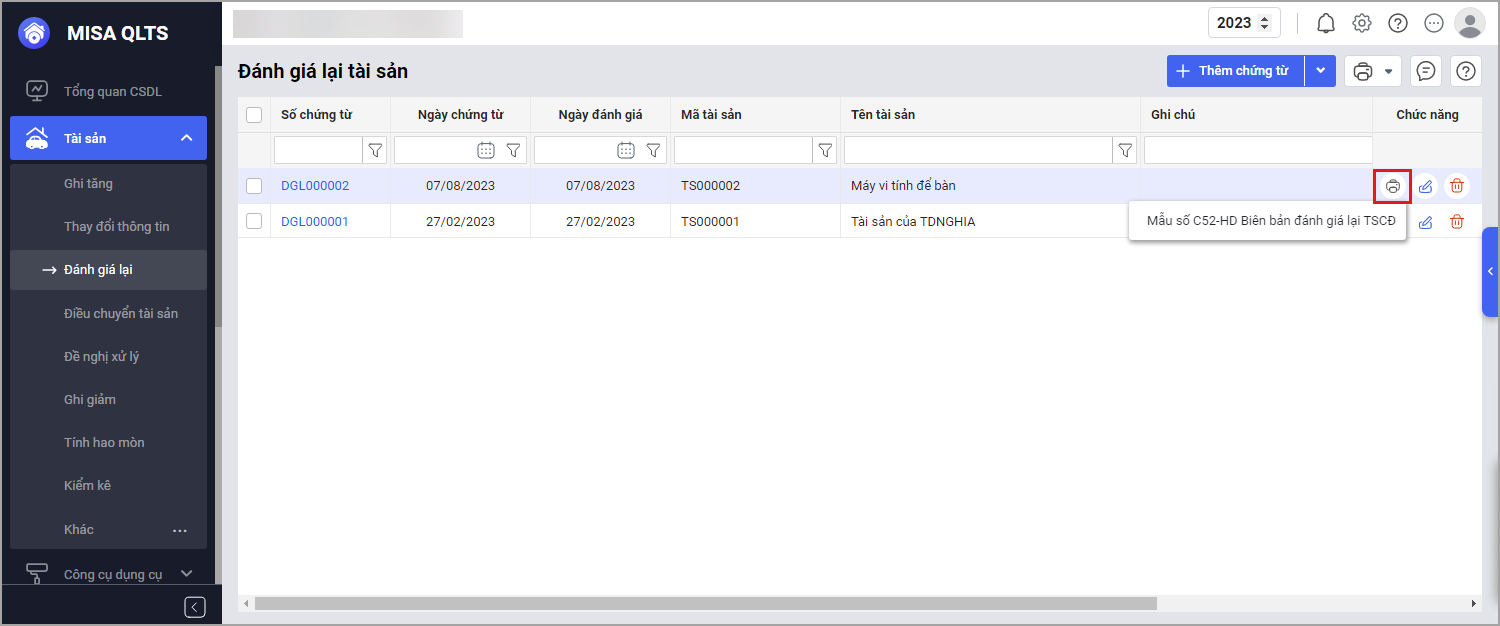
Task: Go to Tổng quan CSDL in sidebar
Action: click(113, 91)
